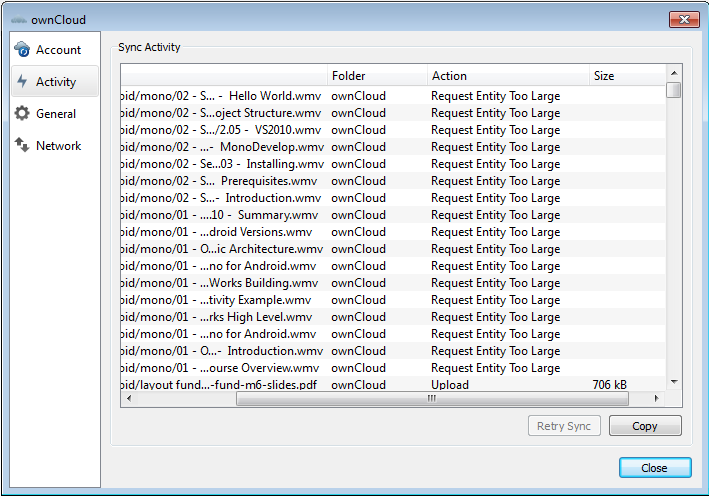Sort list by Action column header
The image size is (709, 499).
(507, 76)
